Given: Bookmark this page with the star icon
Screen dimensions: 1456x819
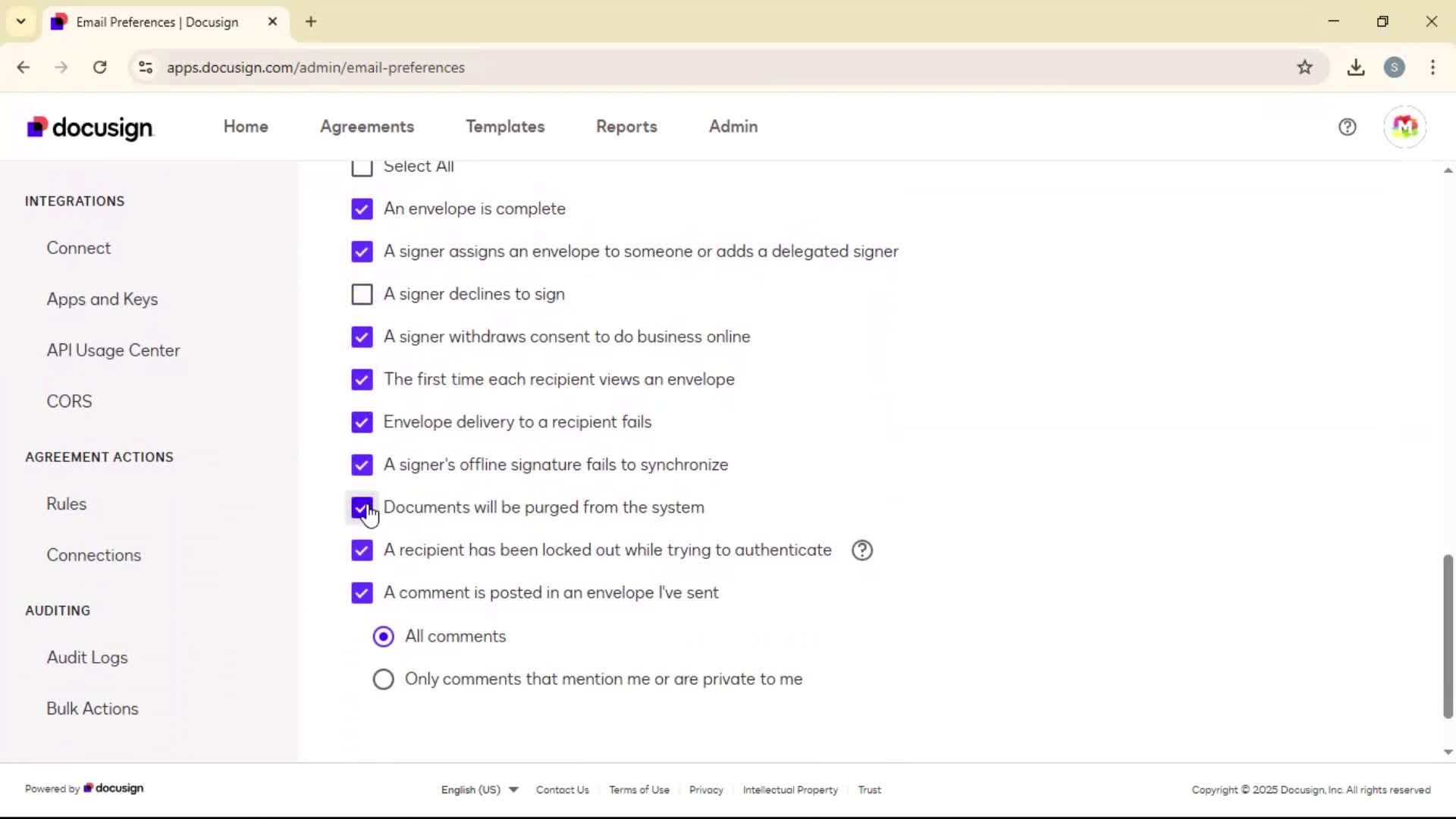Looking at the screenshot, I should [x=1304, y=67].
